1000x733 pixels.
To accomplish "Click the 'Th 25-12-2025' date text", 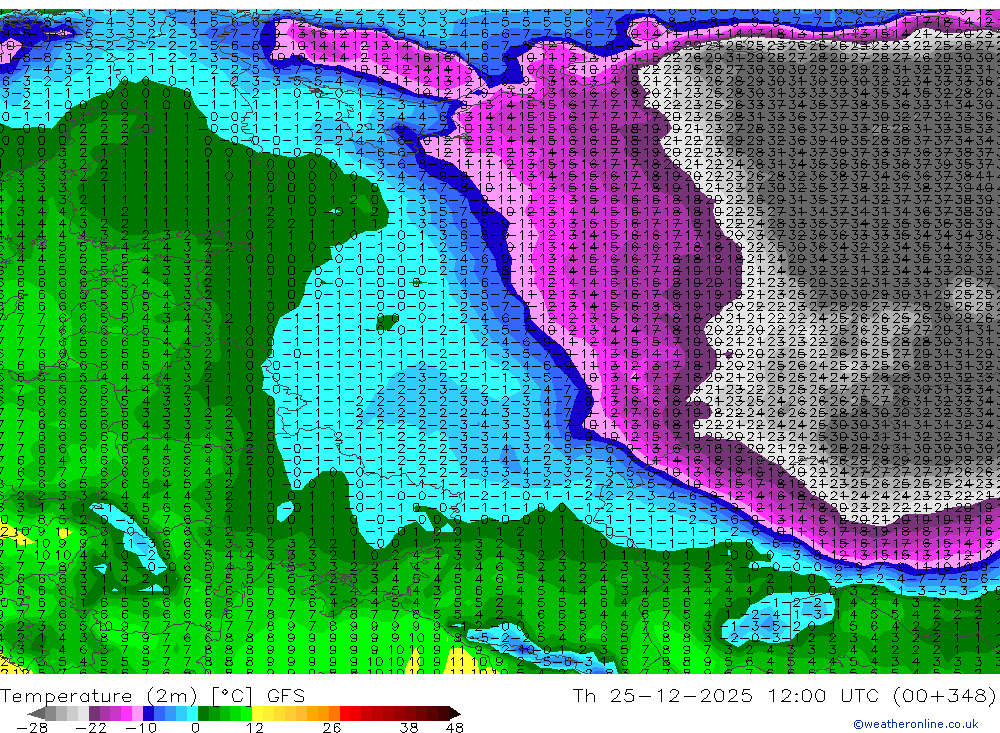I will pyautogui.click(x=663, y=695).
